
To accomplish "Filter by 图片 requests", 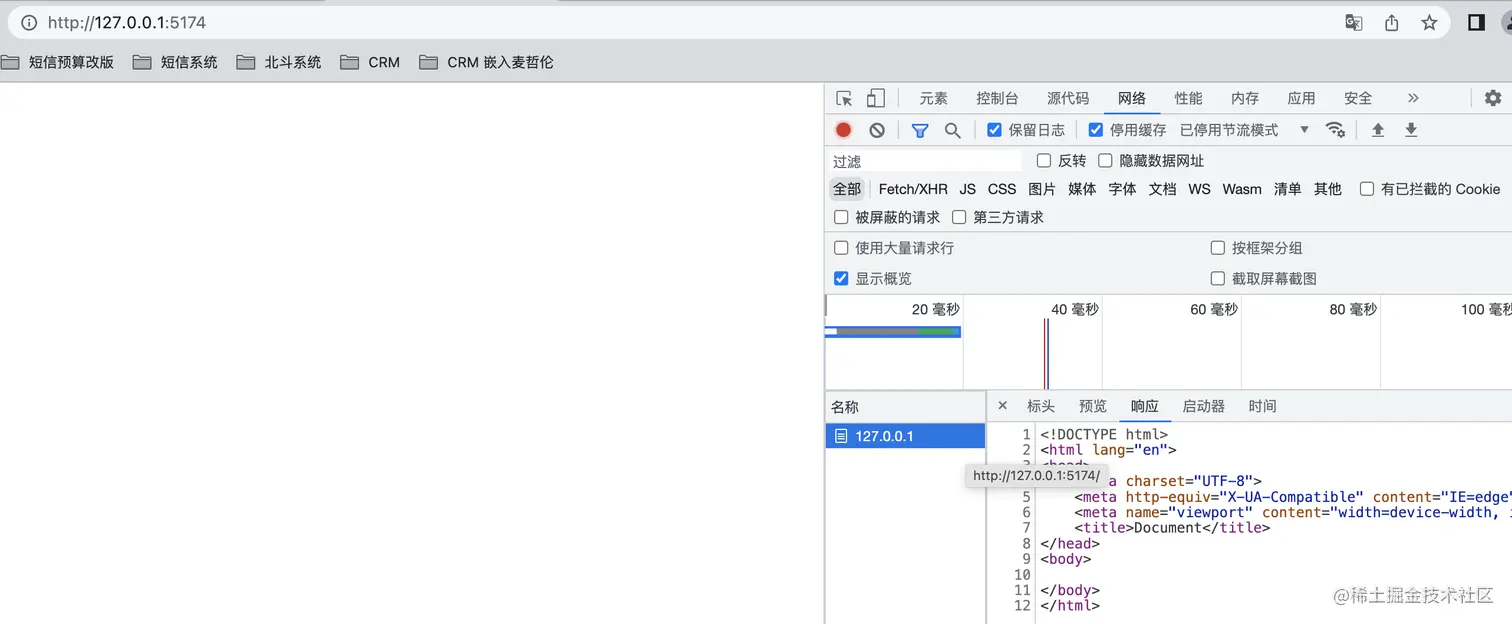I will 1042,189.
